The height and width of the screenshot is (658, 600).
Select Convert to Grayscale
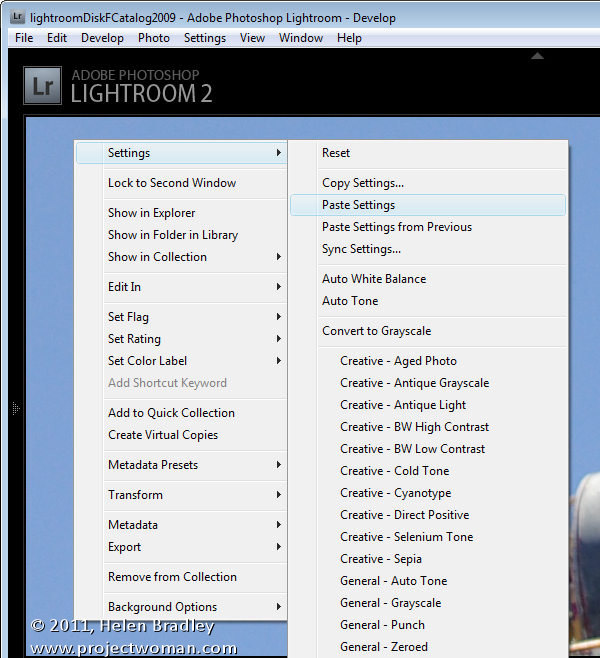coord(428,331)
